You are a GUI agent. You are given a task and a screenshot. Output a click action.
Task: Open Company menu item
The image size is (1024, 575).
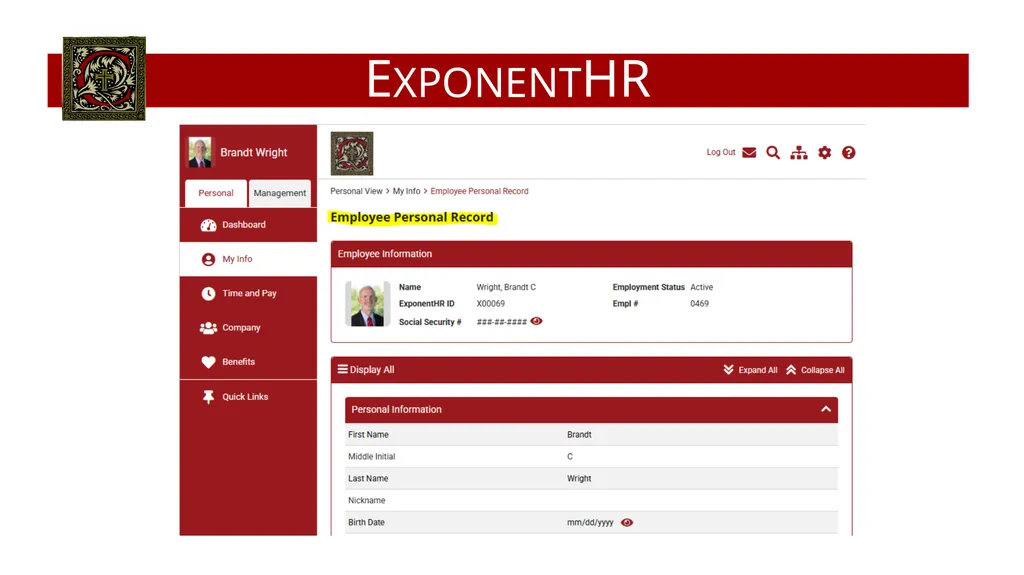click(248, 328)
